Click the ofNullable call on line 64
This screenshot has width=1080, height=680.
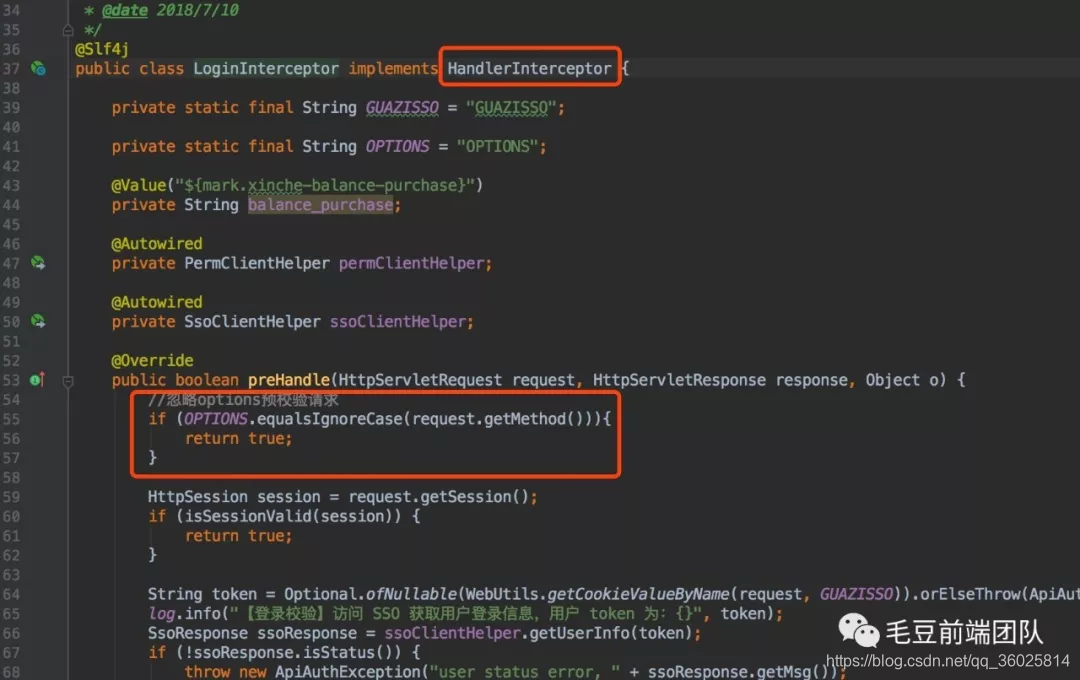click(x=411, y=594)
